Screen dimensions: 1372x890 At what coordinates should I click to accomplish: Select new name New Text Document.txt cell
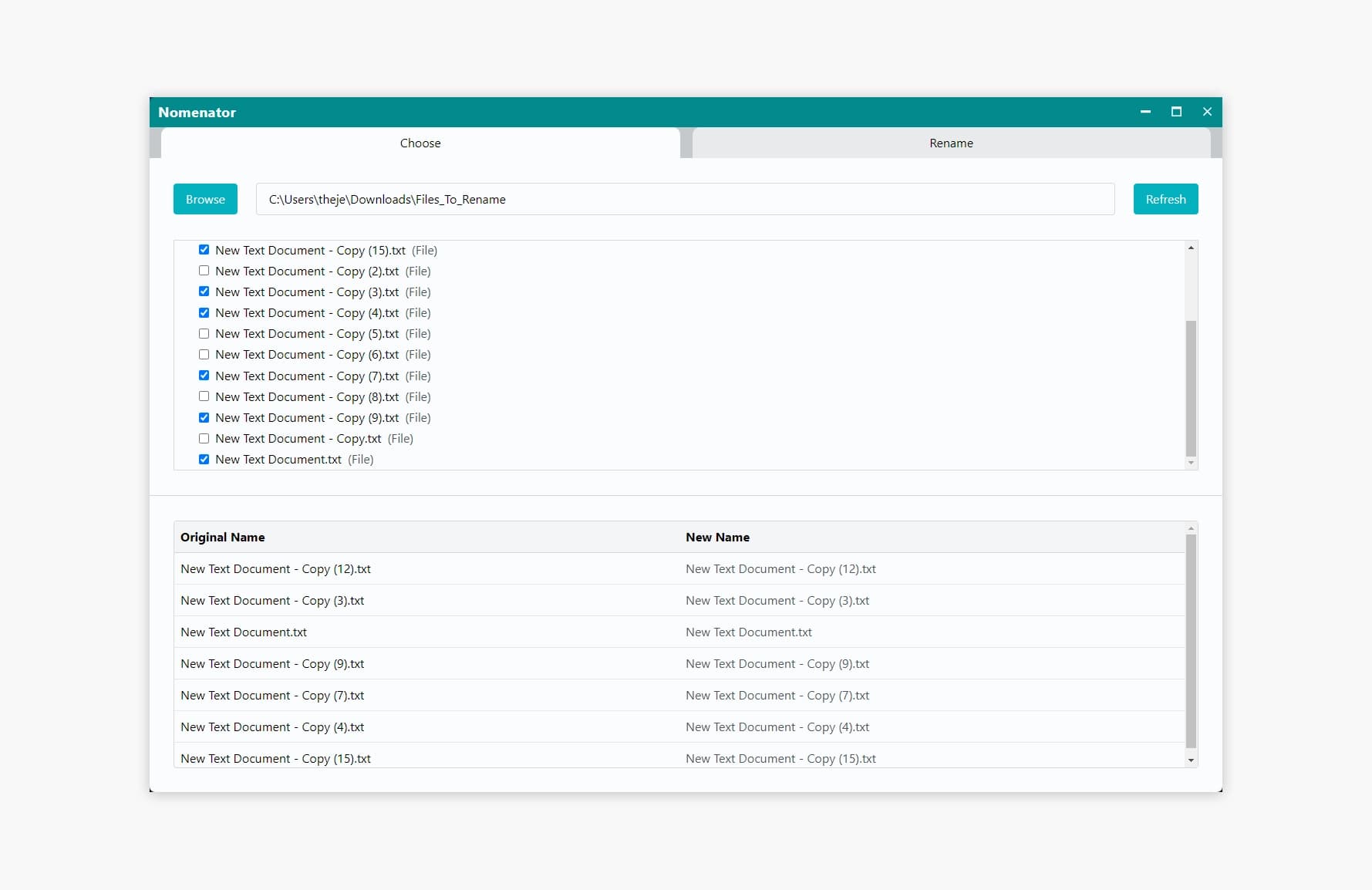tap(932, 632)
